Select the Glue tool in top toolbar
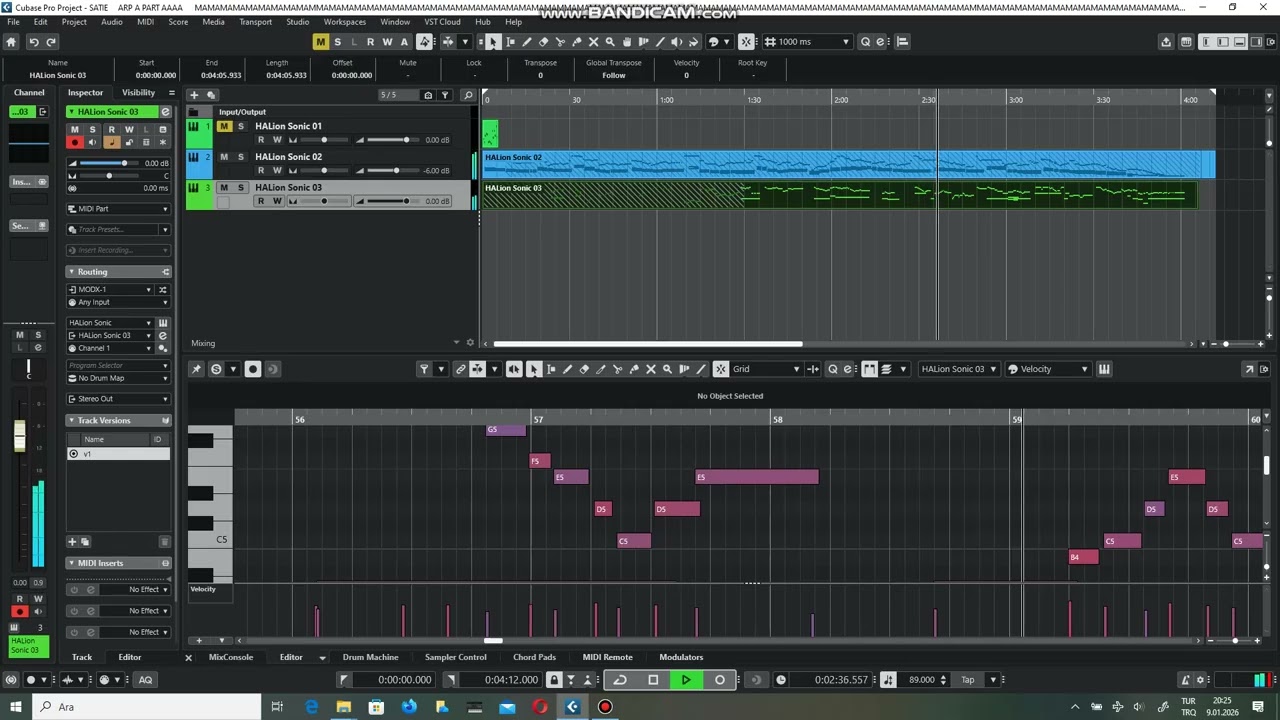The width and height of the screenshot is (1280, 720). click(x=577, y=42)
